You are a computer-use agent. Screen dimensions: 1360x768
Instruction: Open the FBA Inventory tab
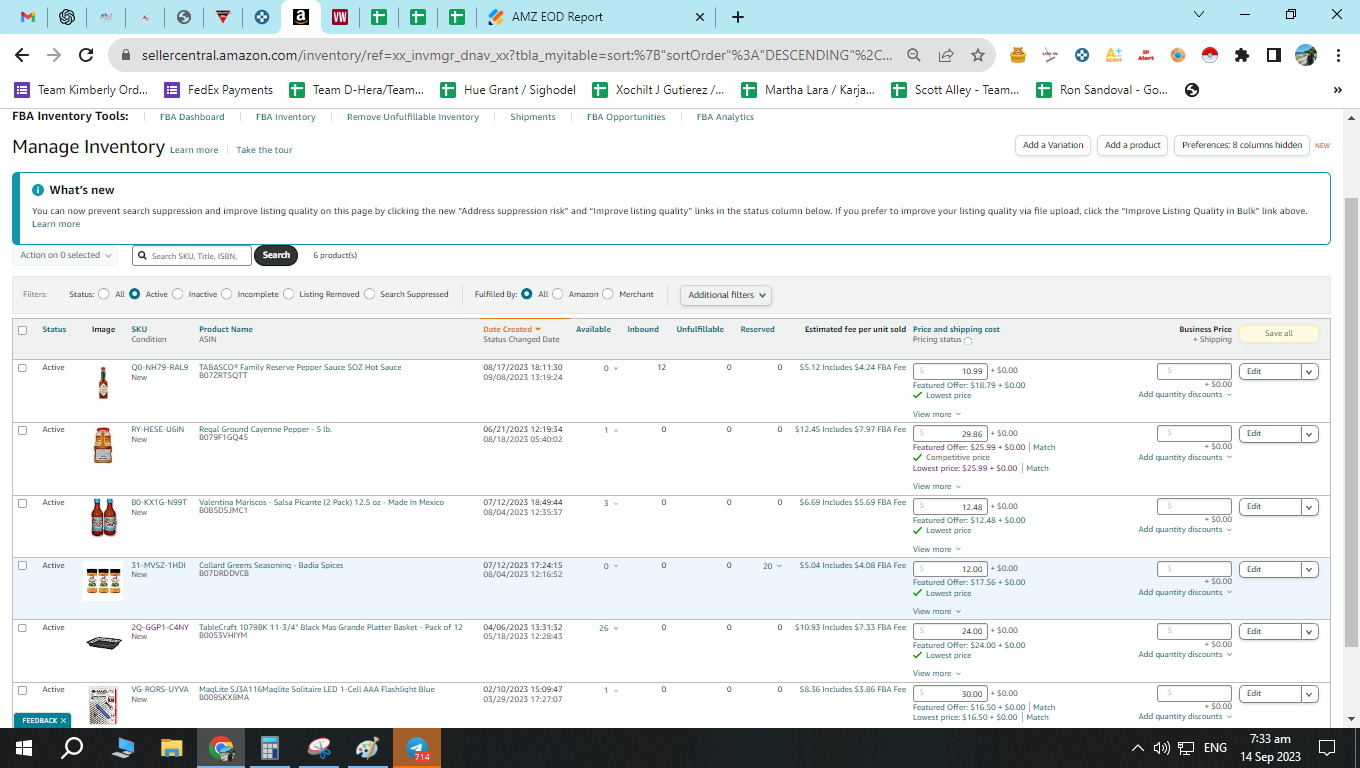click(286, 117)
